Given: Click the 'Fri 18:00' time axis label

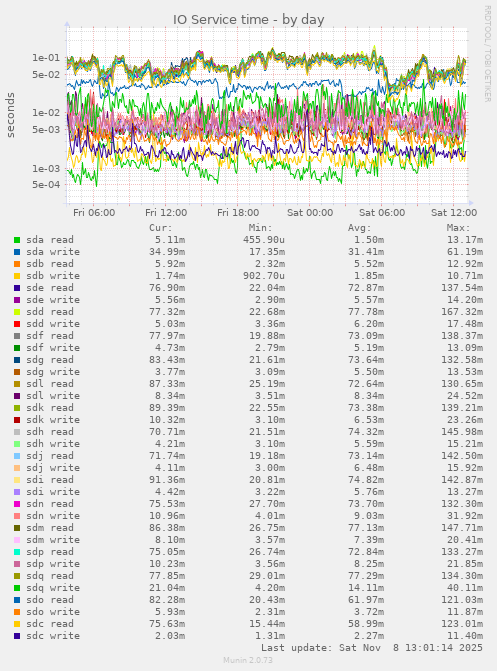Looking at the screenshot, I should click(x=238, y=213).
